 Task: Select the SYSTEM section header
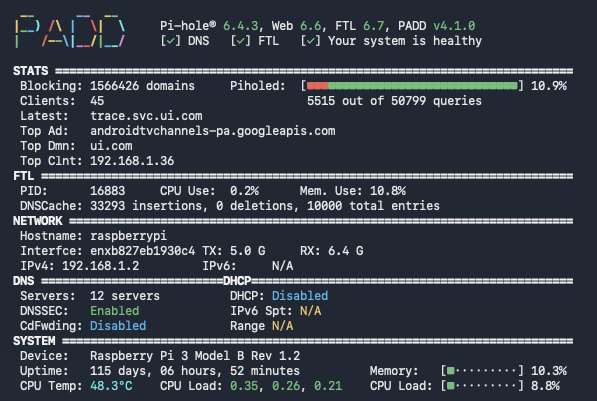tap(34, 341)
